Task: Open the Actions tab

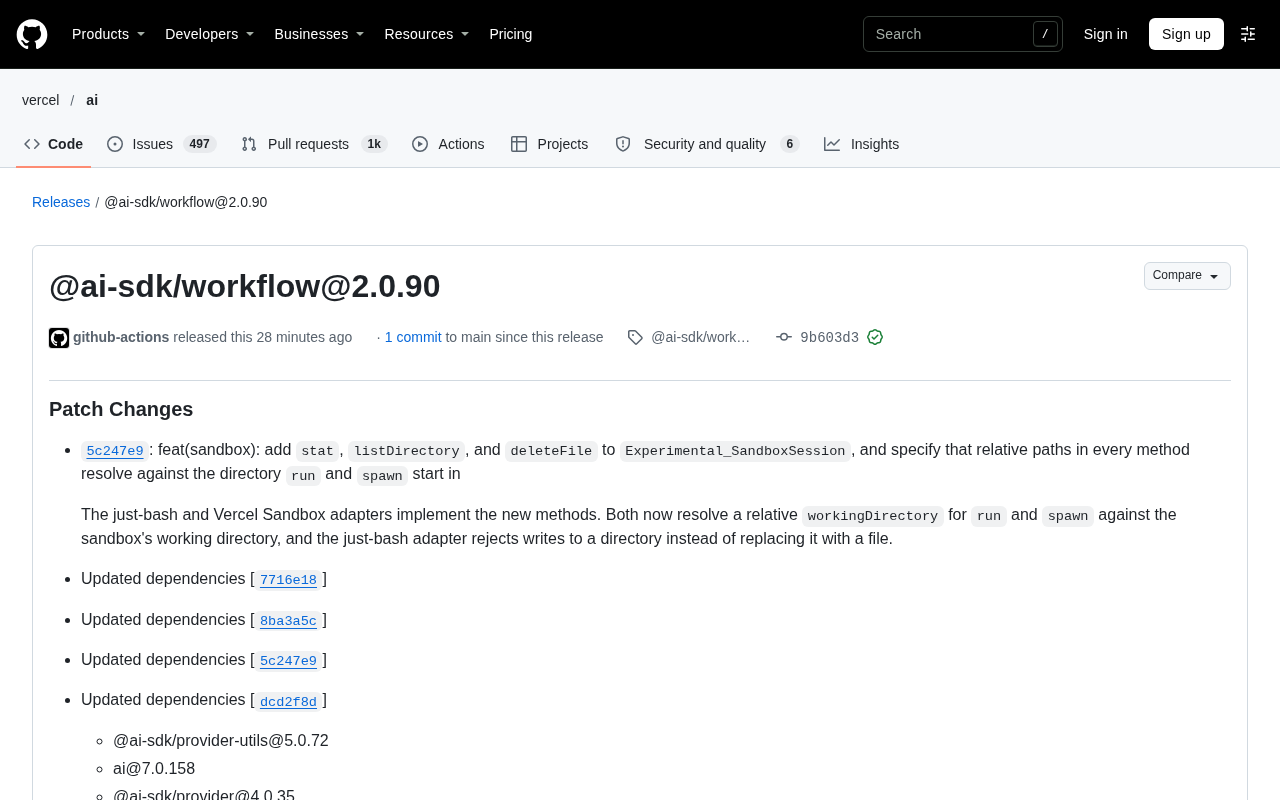Action: pos(448,144)
